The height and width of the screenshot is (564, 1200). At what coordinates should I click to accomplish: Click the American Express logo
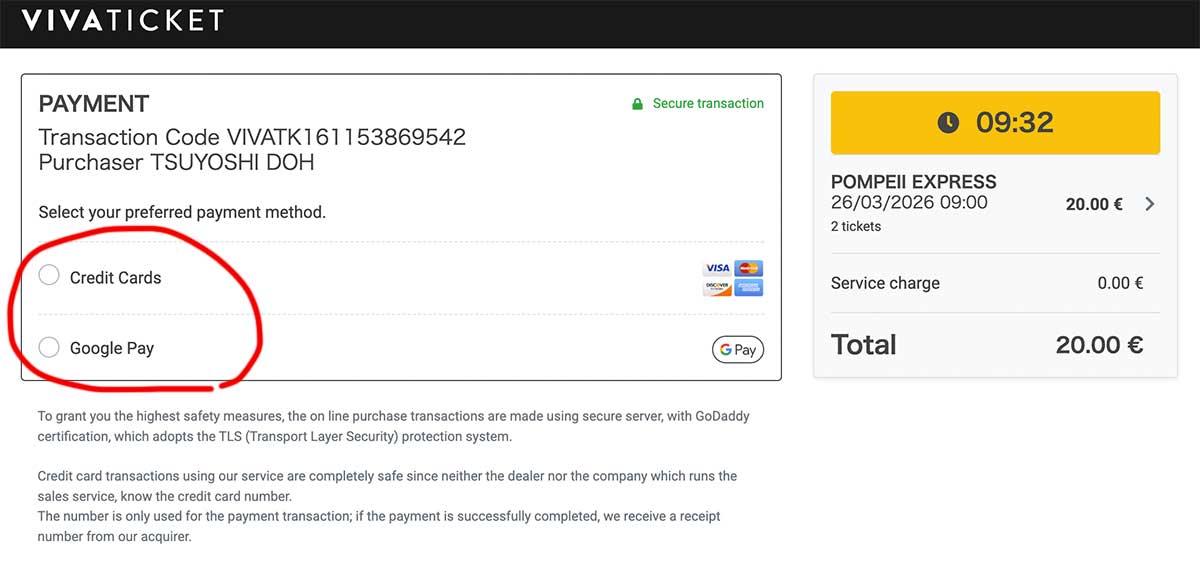(x=749, y=288)
